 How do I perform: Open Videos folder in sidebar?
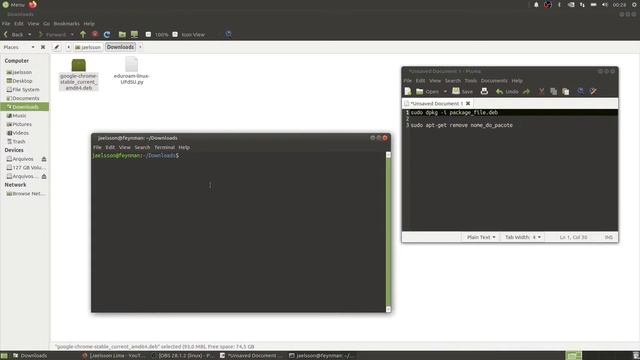20,133
